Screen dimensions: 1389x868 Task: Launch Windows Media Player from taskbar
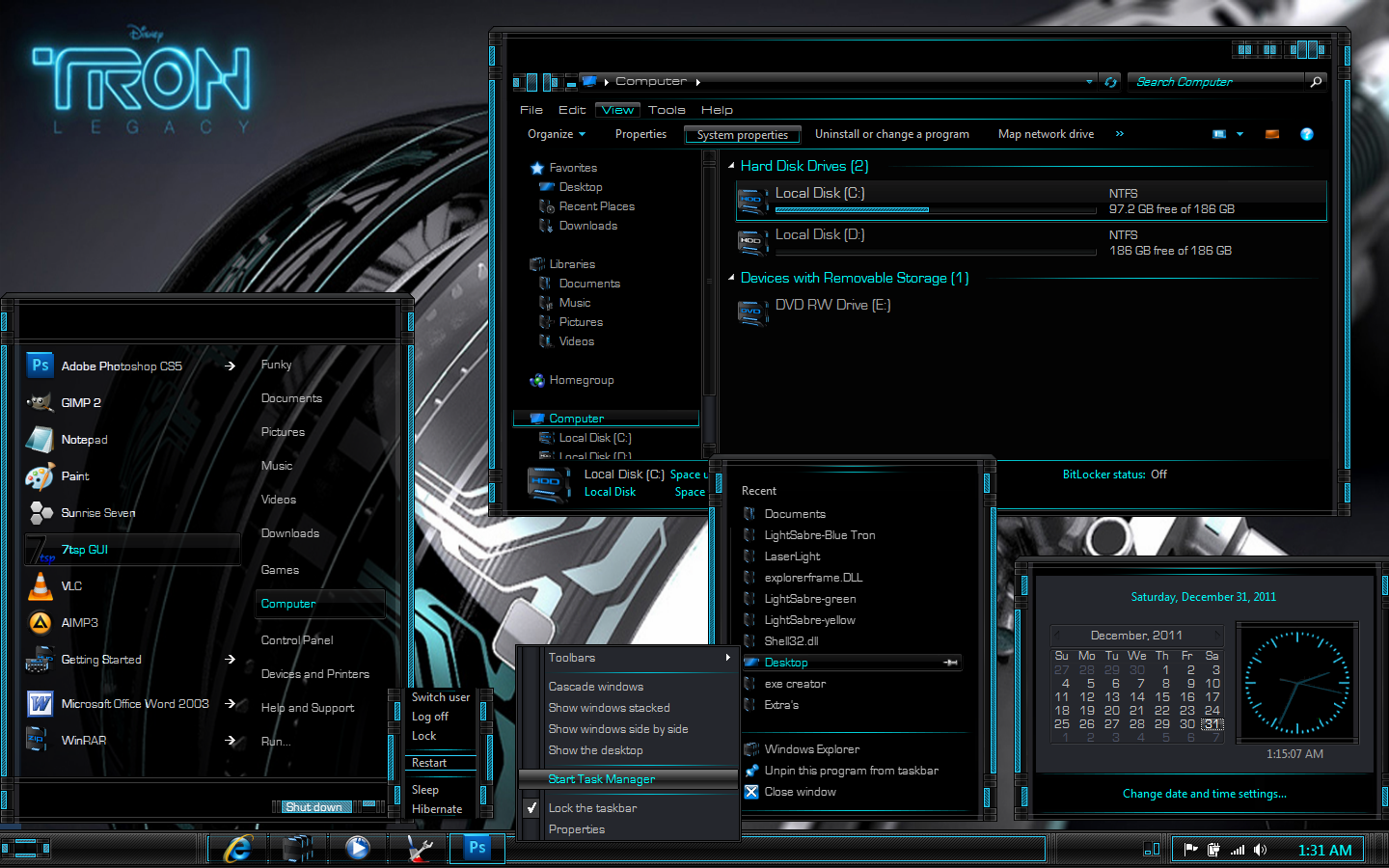click(x=358, y=849)
